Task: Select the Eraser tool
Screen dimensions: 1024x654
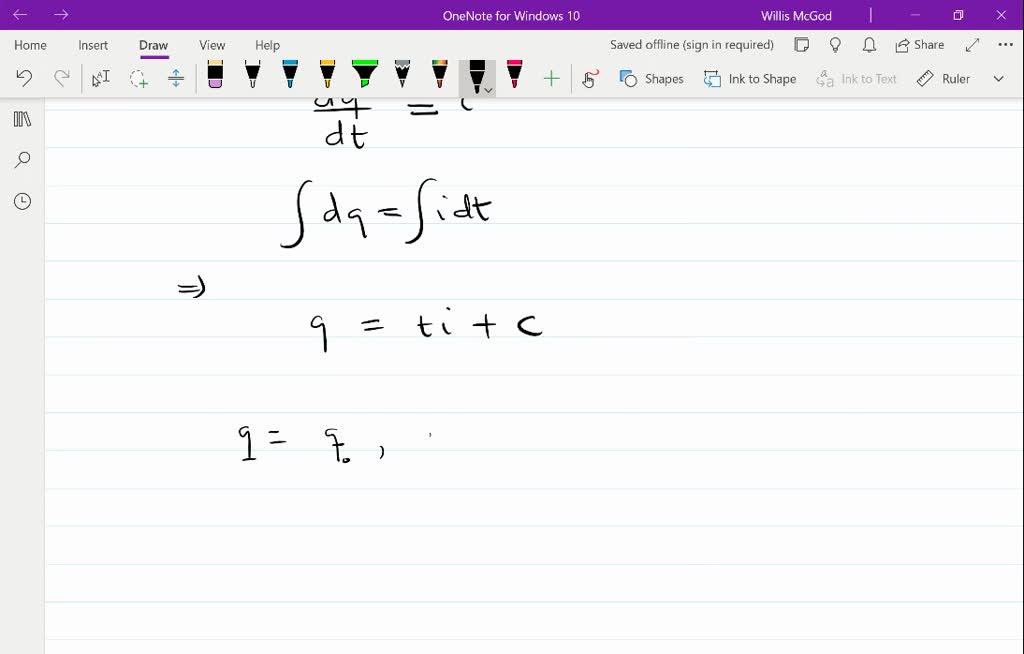Action: click(x=214, y=77)
